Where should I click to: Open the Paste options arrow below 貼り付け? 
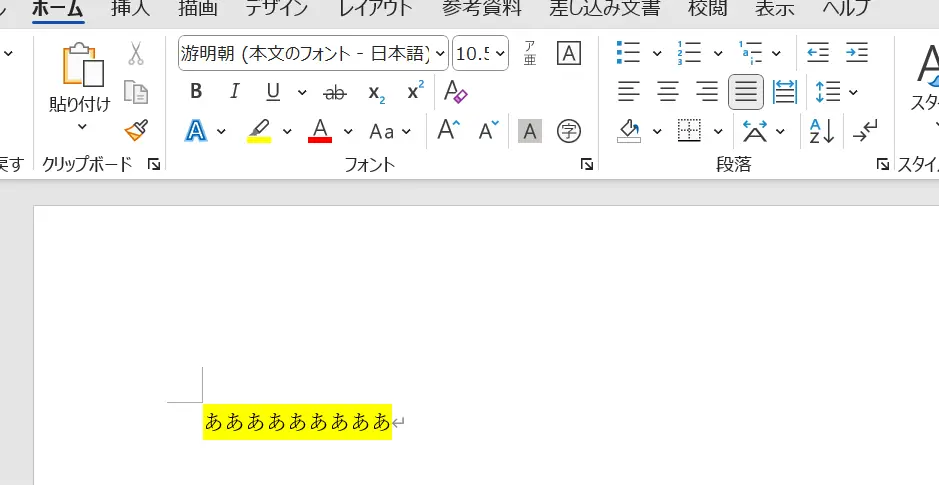point(82,127)
